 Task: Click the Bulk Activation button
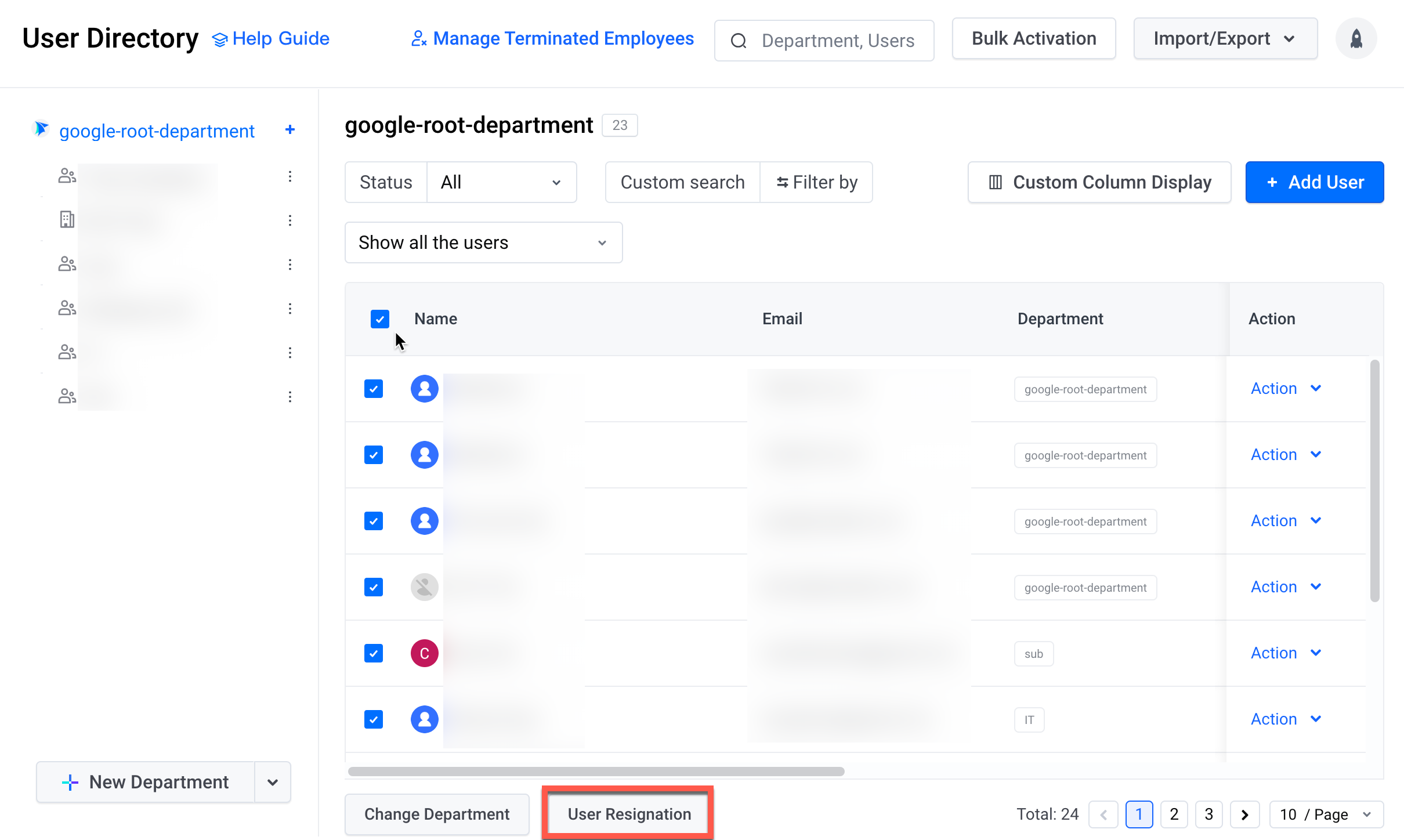[x=1034, y=38]
